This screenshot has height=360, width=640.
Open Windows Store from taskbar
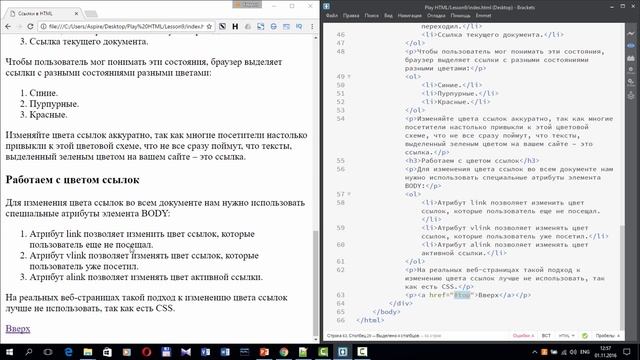[107, 351]
